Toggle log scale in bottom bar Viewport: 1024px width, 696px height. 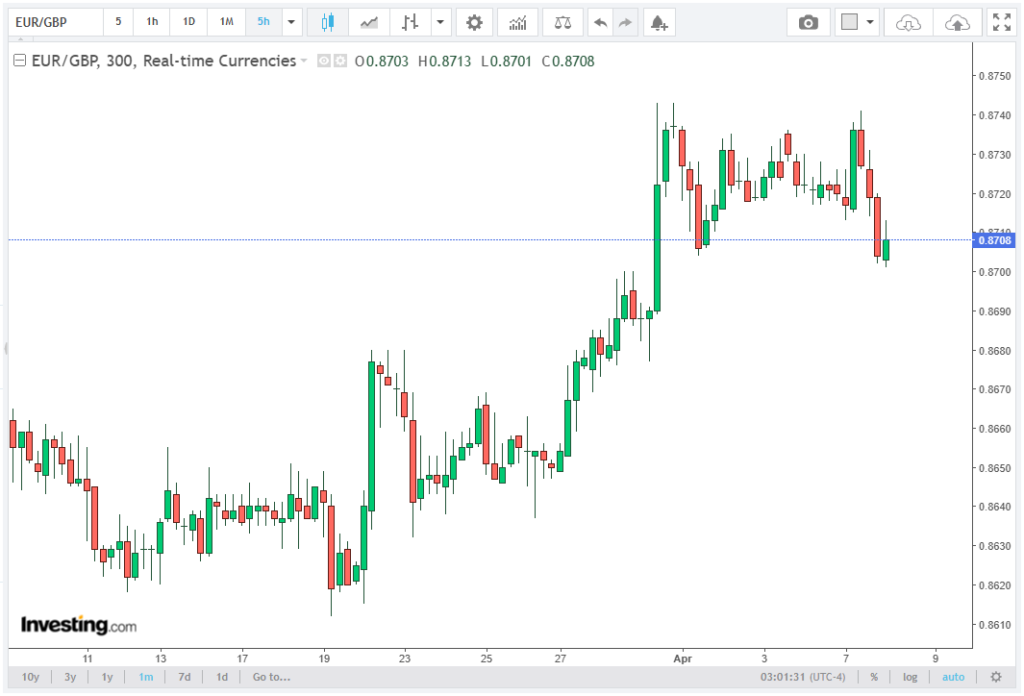[x=910, y=677]
